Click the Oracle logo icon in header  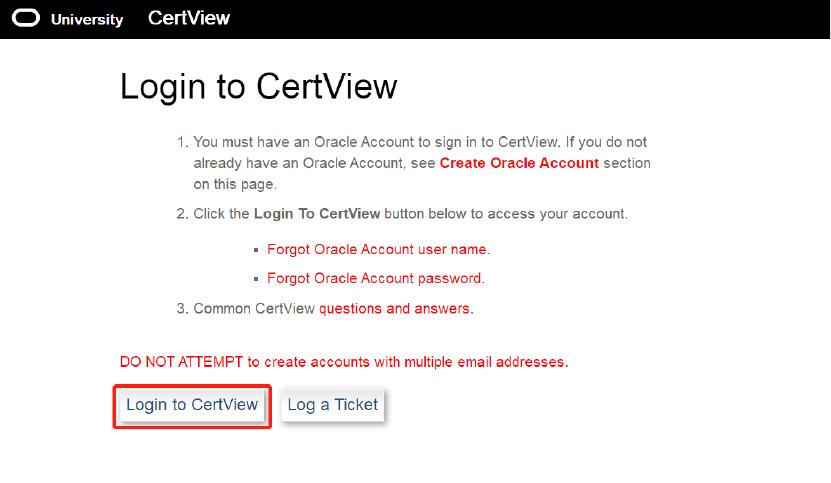tap(26, 19)
